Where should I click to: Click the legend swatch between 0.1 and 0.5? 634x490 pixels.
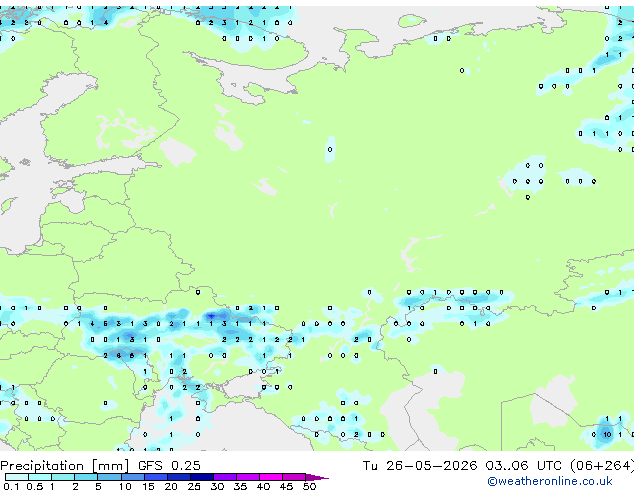tap(17, 477)
